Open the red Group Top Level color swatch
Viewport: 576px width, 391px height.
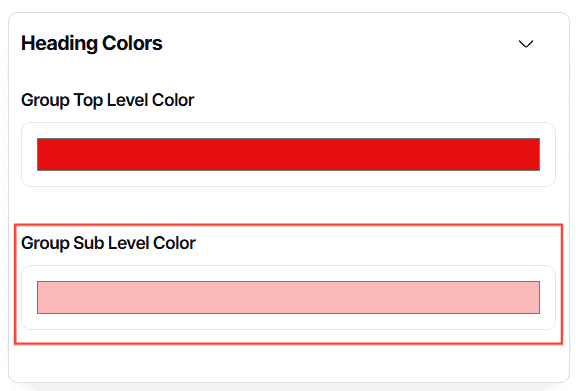[288, 154]
